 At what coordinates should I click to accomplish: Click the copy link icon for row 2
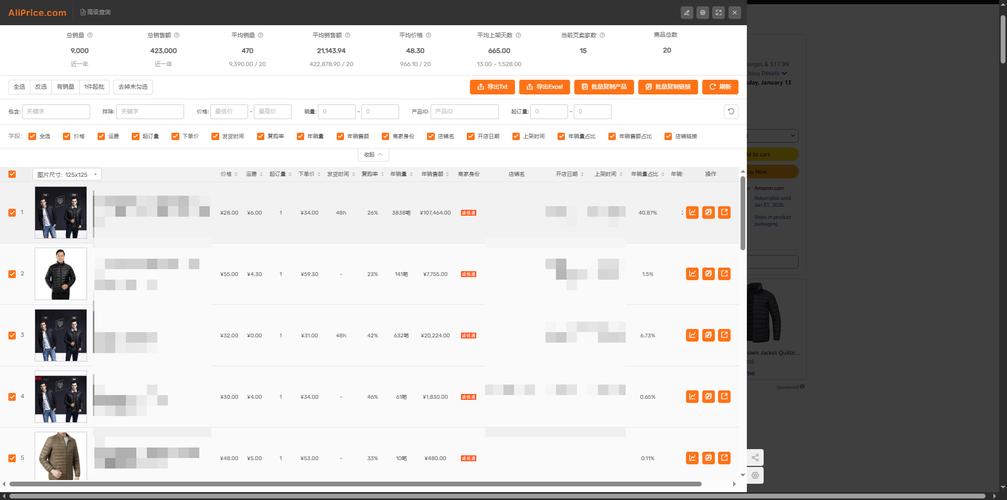click(x=708, y=273)
